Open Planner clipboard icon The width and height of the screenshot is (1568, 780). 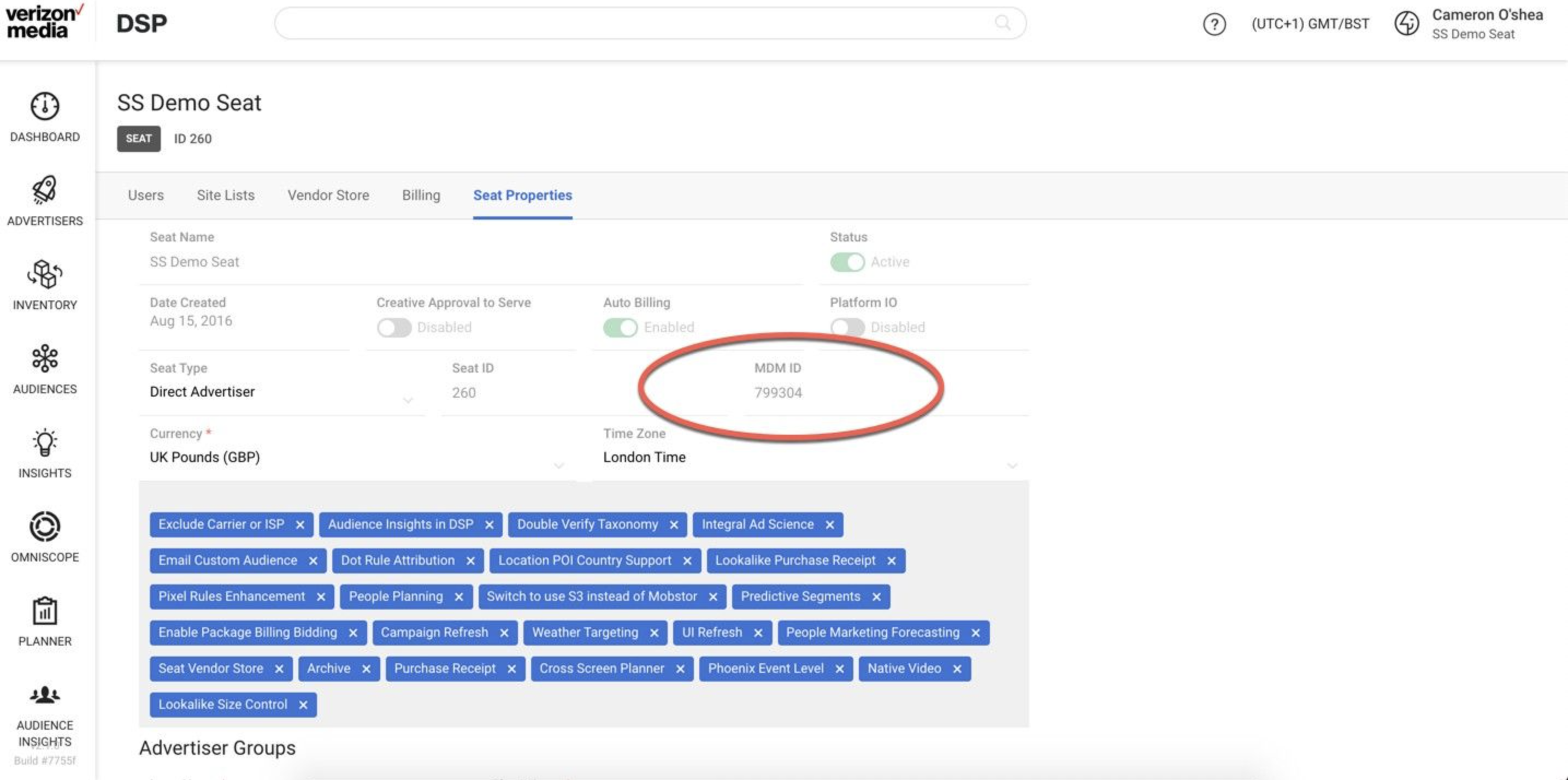pos(44,611)
